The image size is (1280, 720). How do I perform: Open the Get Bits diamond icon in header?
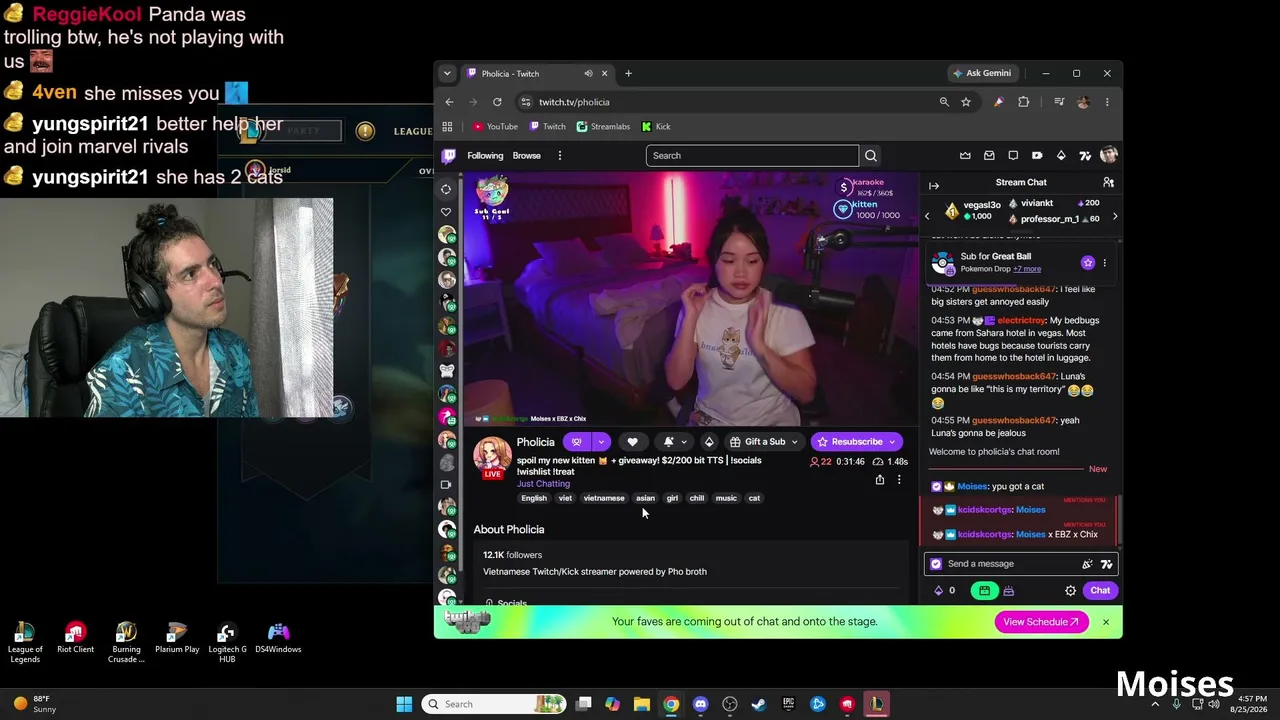(x=1061, y=155)
